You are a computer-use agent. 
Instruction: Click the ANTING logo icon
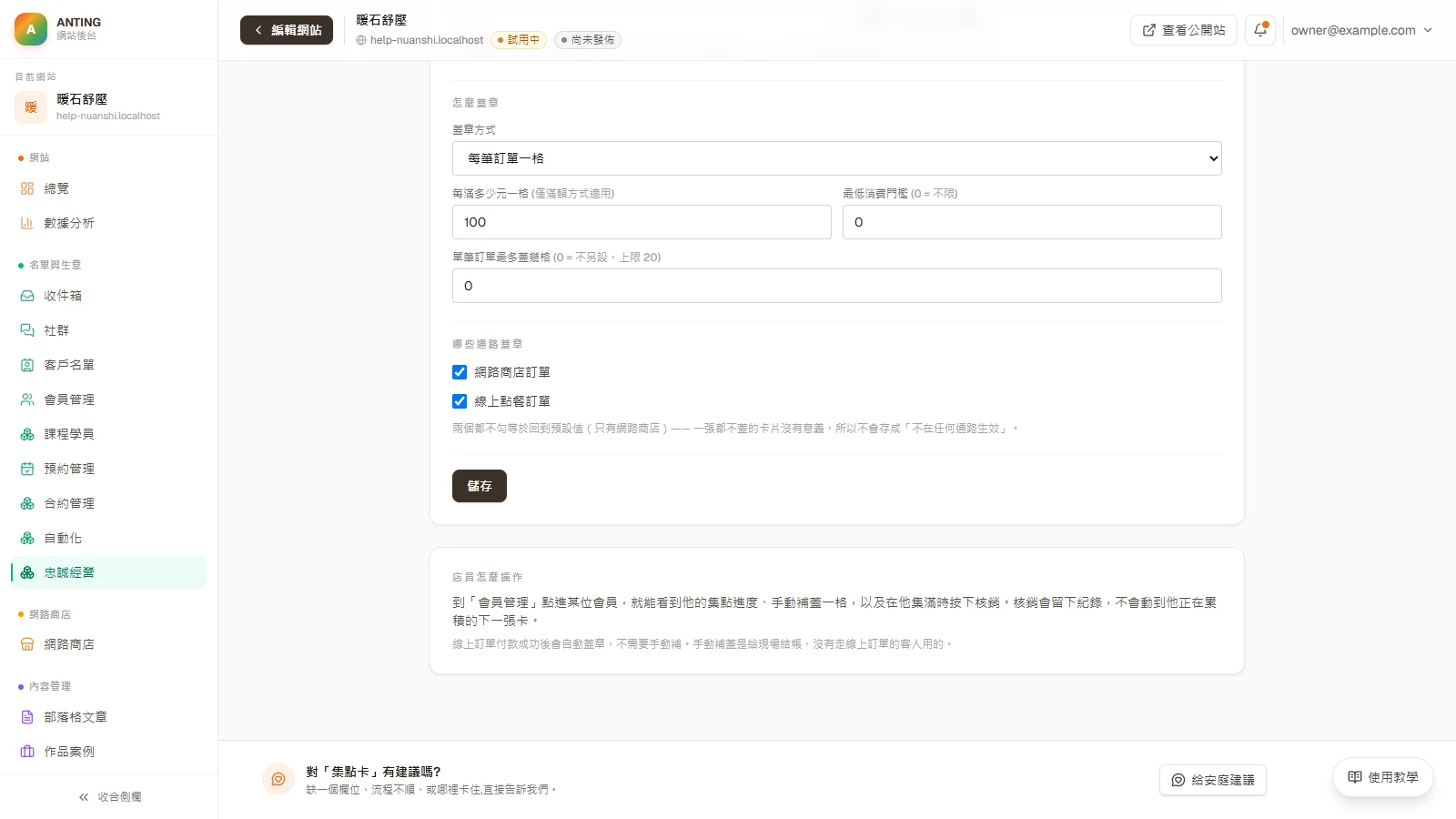tap(31, 29)
